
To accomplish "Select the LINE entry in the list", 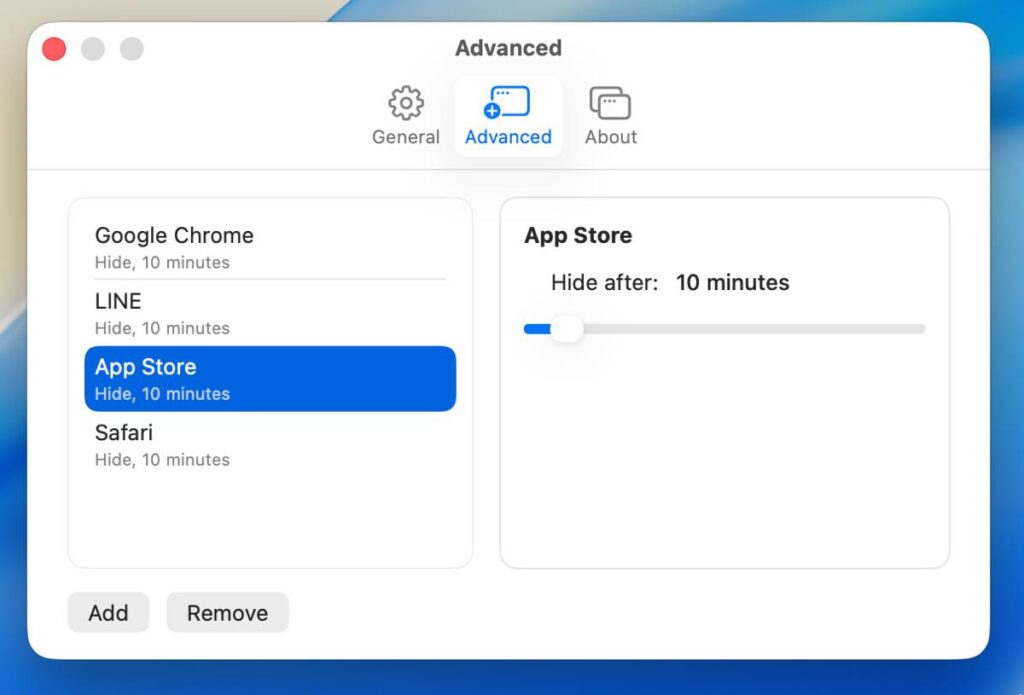I will coord(118,302).
